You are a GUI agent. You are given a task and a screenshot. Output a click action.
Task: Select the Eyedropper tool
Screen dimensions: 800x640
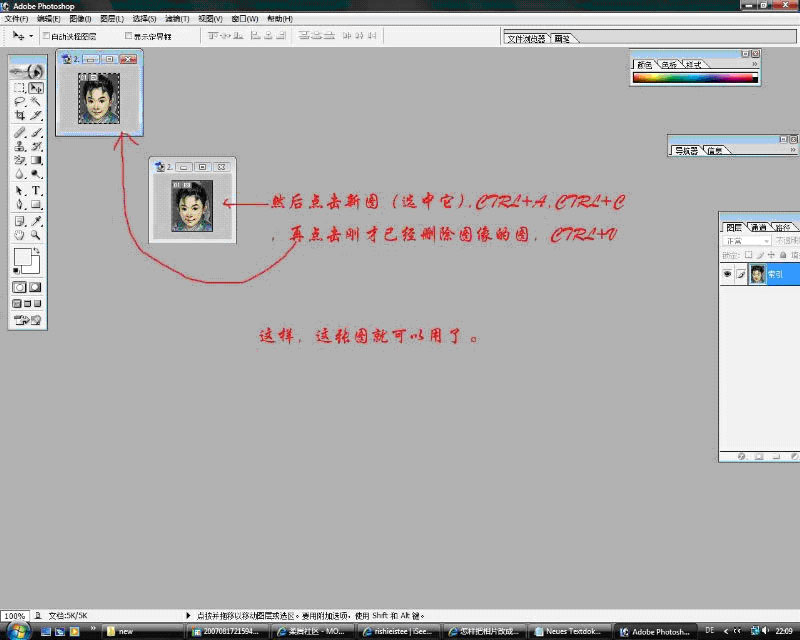(x=36, y=220)
